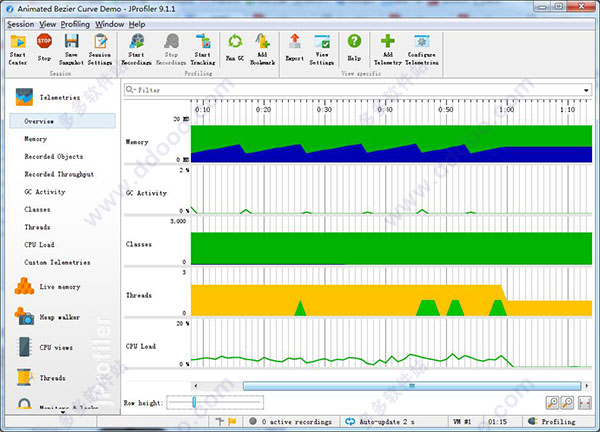Open View Settings

click(322, 50)
